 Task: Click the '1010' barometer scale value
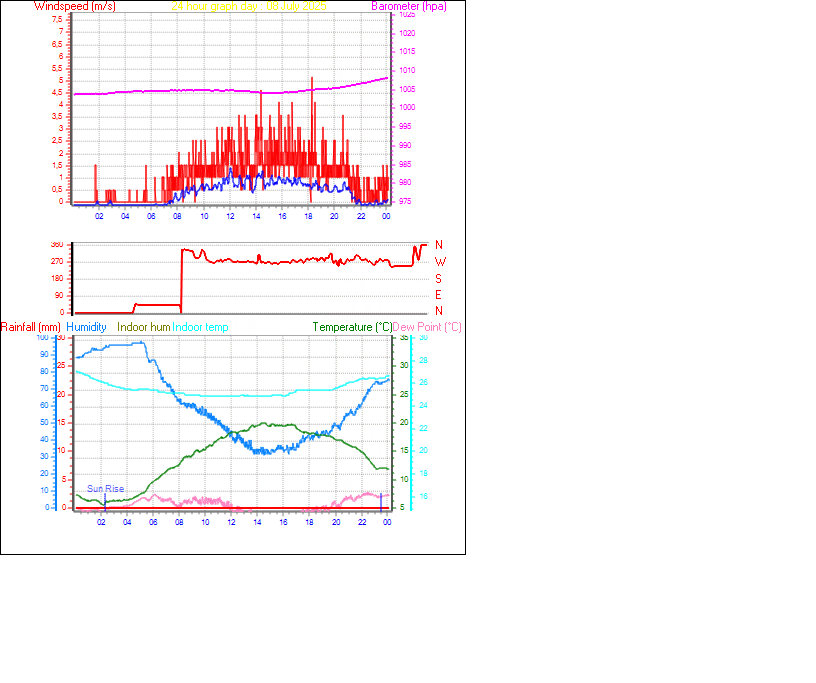pyautogui.click(x=407, y=70)
